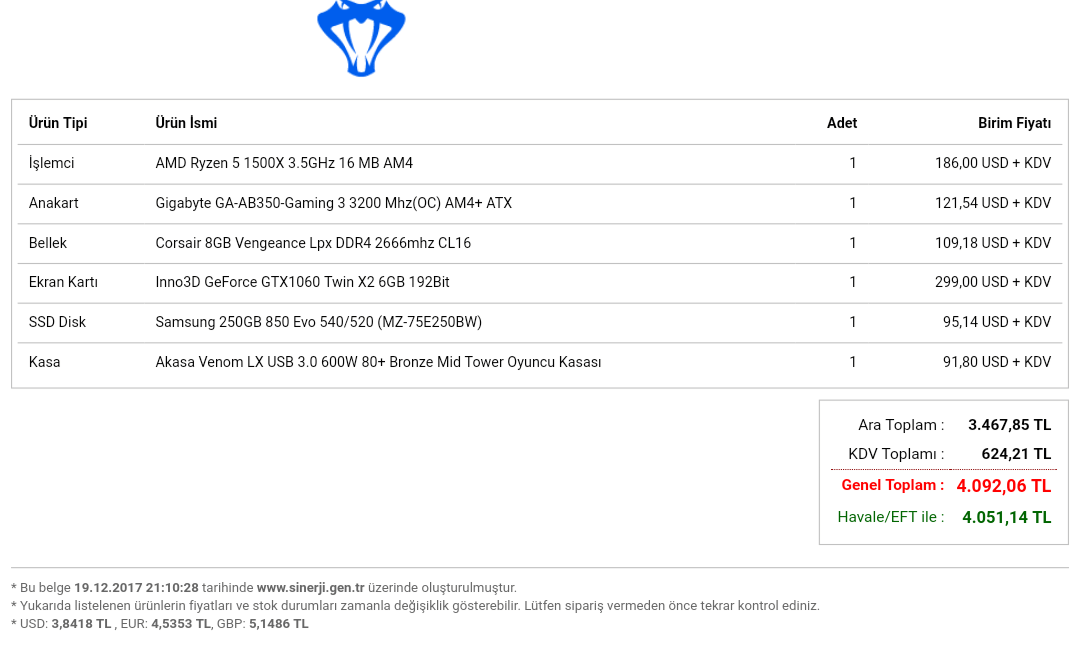The height and width of the screenshot is (659, 1077).
Task: Click the tax value '624,21 TL'
Action: tap(1017, 454)
